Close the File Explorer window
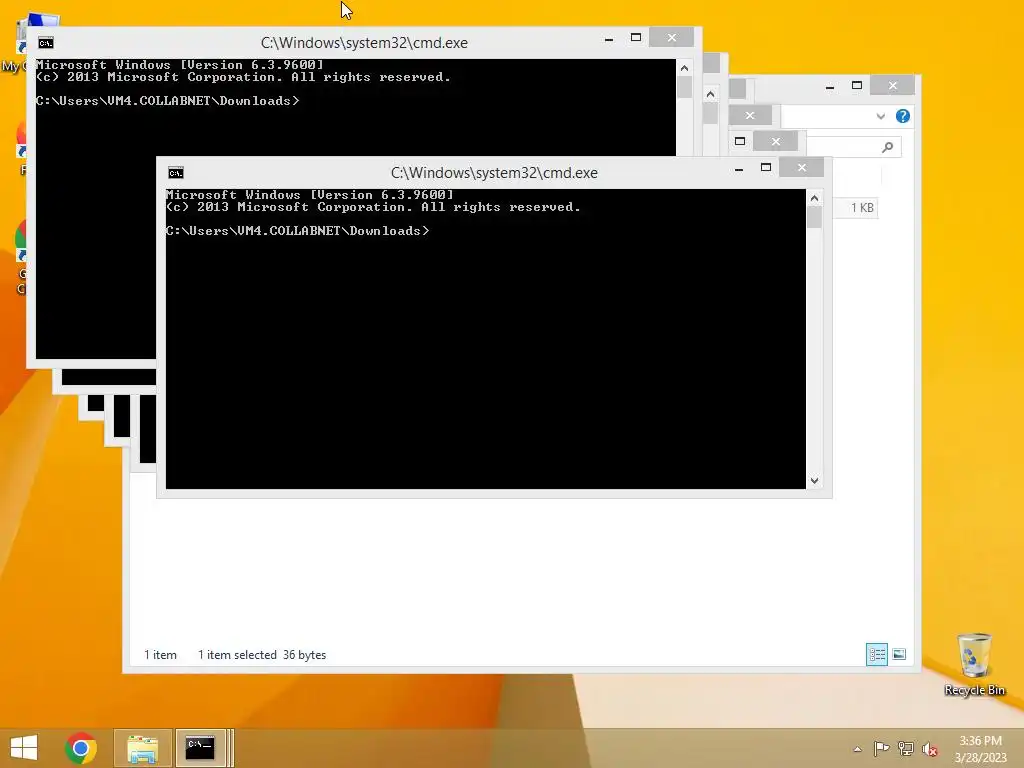The width and height of the screenshot is (1024, 768). pyautogui.click(x=893, y=86)
